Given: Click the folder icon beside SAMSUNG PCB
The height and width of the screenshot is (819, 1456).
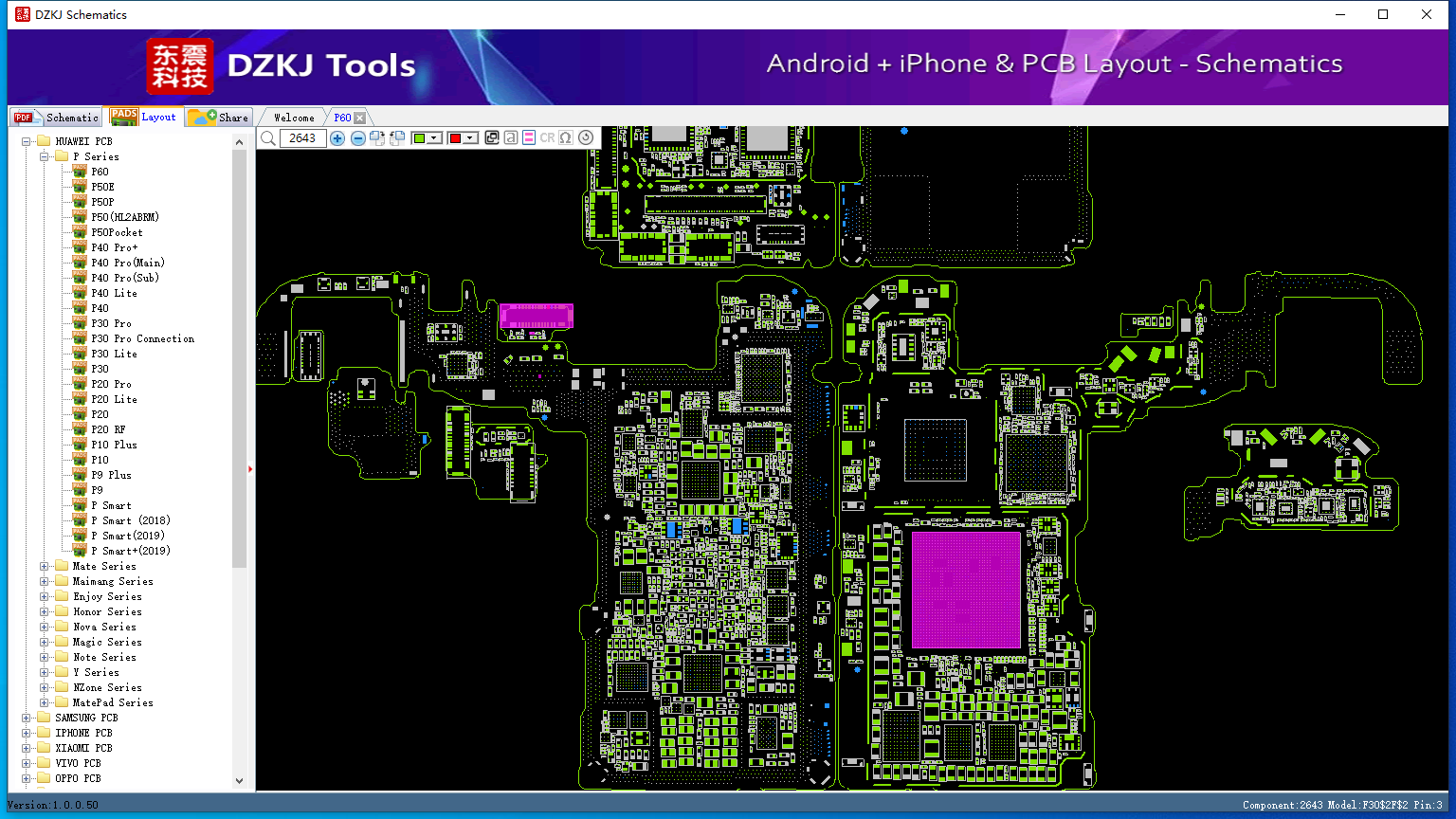Looking at the screenshot, I should pyautogui.click(x=44, y=718).
